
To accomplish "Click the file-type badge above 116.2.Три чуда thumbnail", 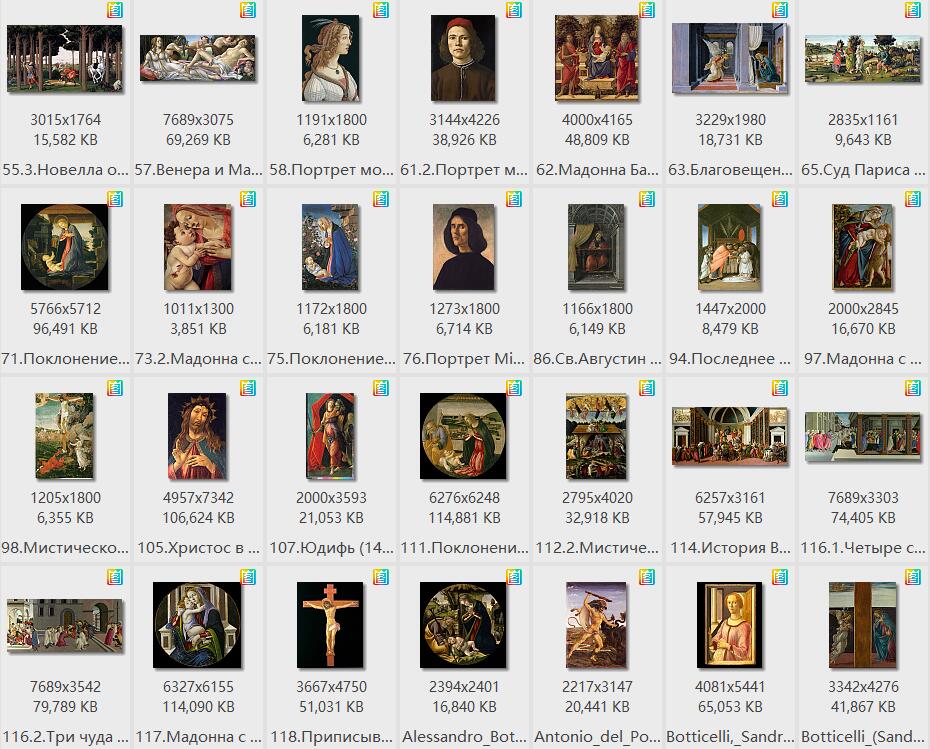I will point(115,578).
